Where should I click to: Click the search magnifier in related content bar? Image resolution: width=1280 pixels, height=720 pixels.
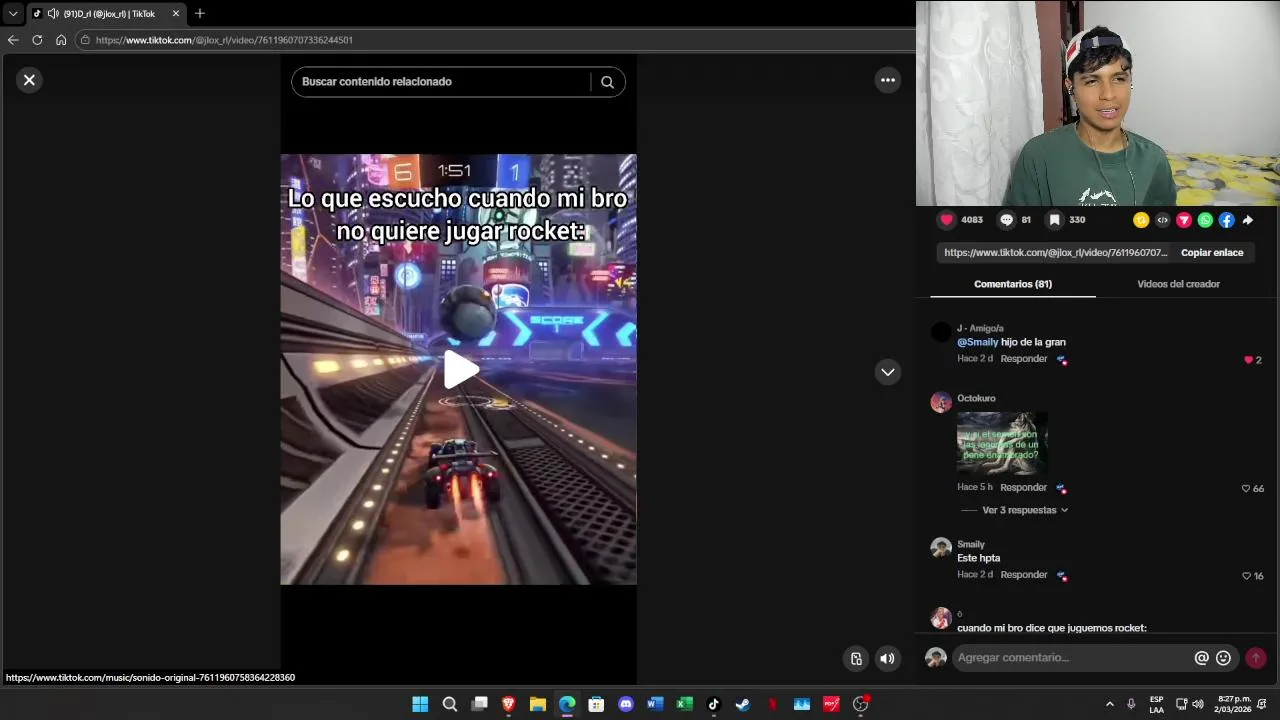(607, 82)
